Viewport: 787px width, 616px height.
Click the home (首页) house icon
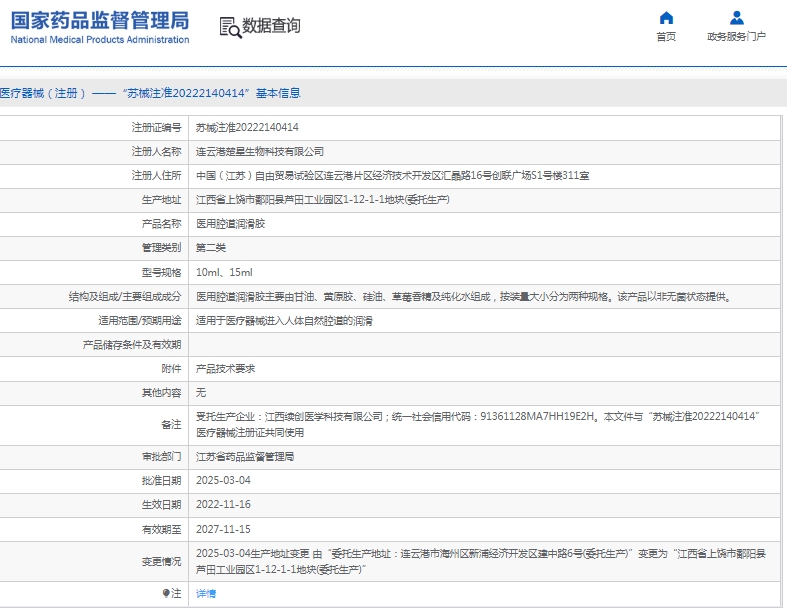(x=666, y=18)
